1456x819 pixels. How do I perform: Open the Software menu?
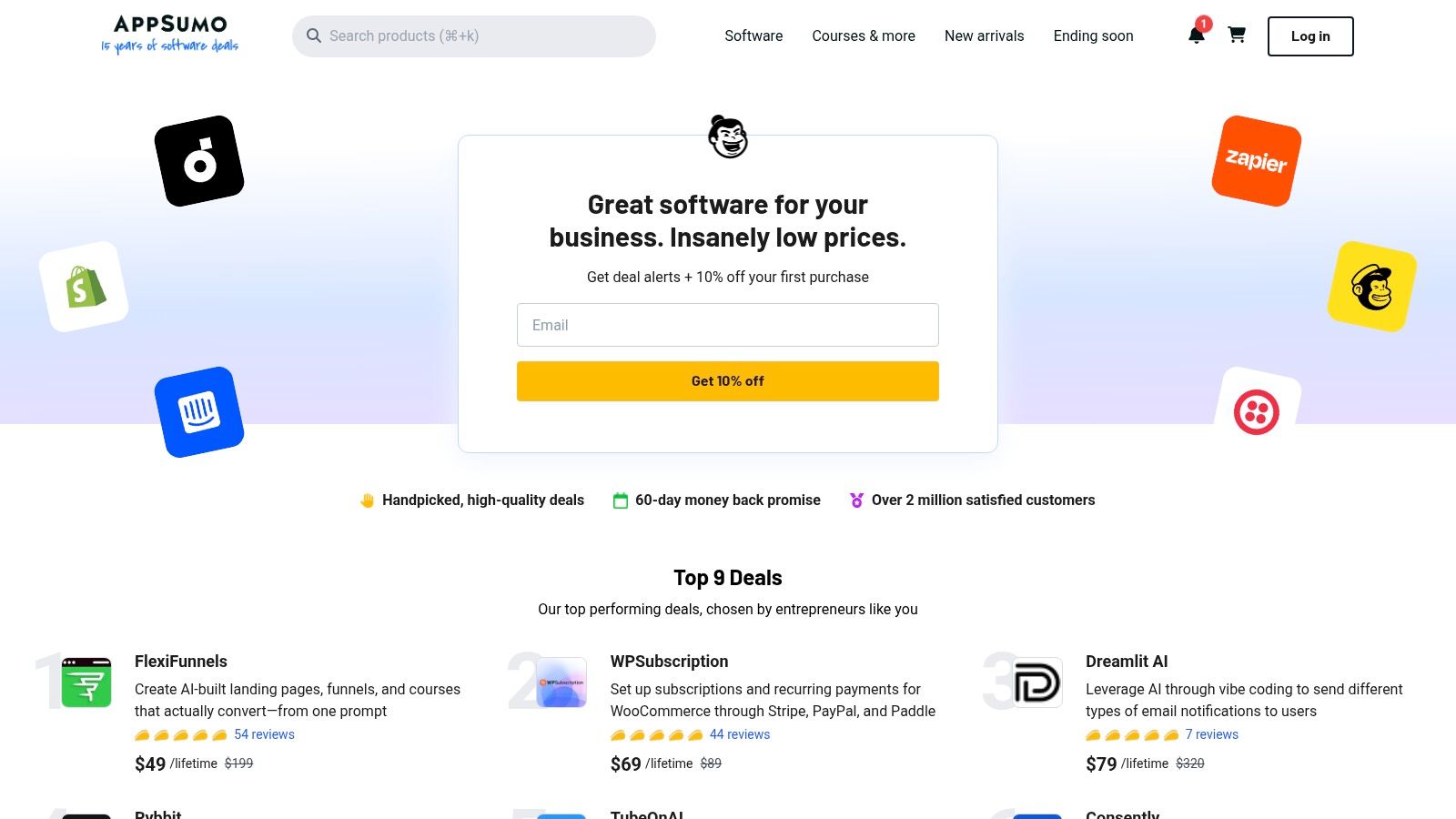(753, 36)
